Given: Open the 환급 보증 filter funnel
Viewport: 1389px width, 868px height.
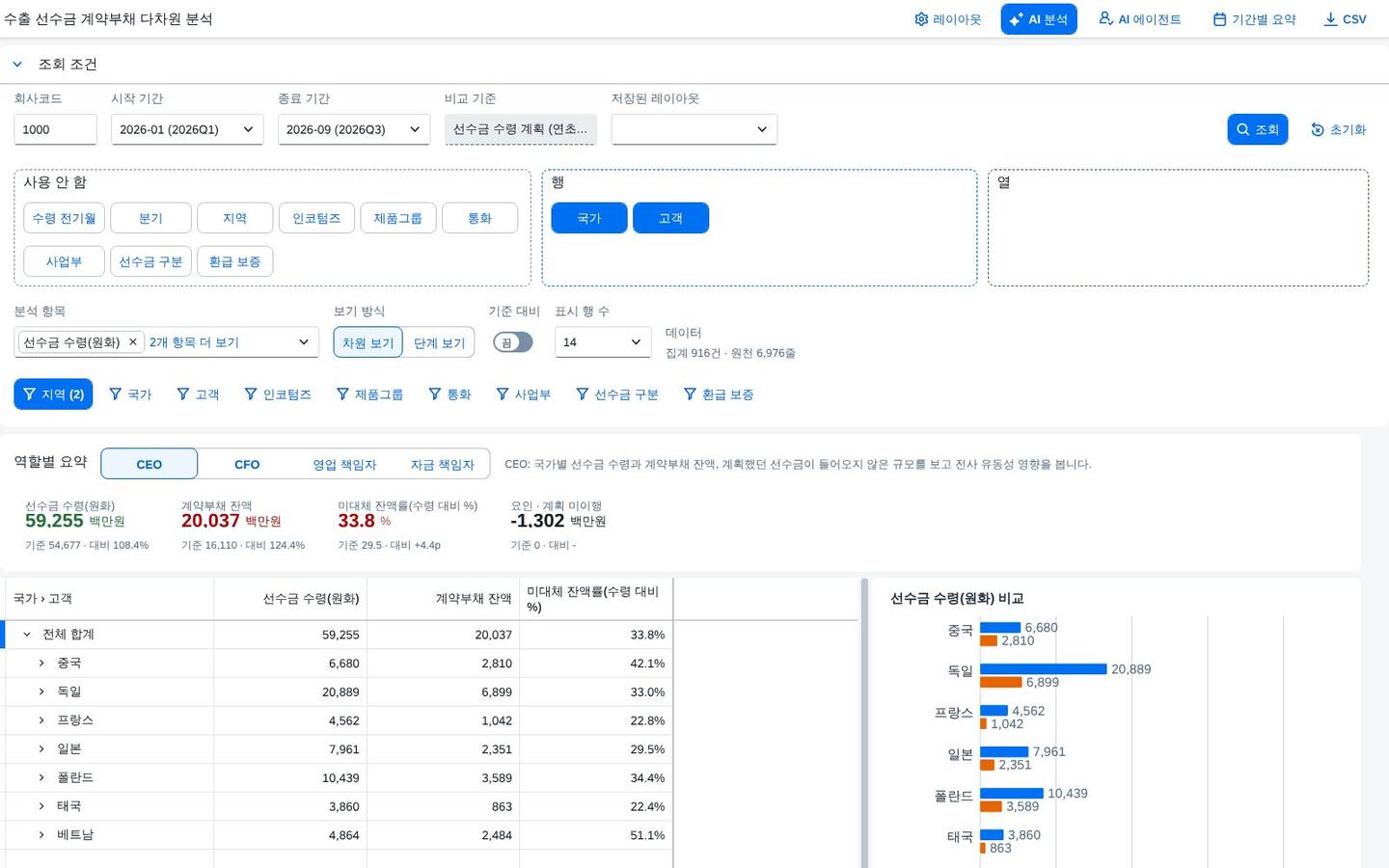Looking at the screenshot, I should [x=719, y=394].
